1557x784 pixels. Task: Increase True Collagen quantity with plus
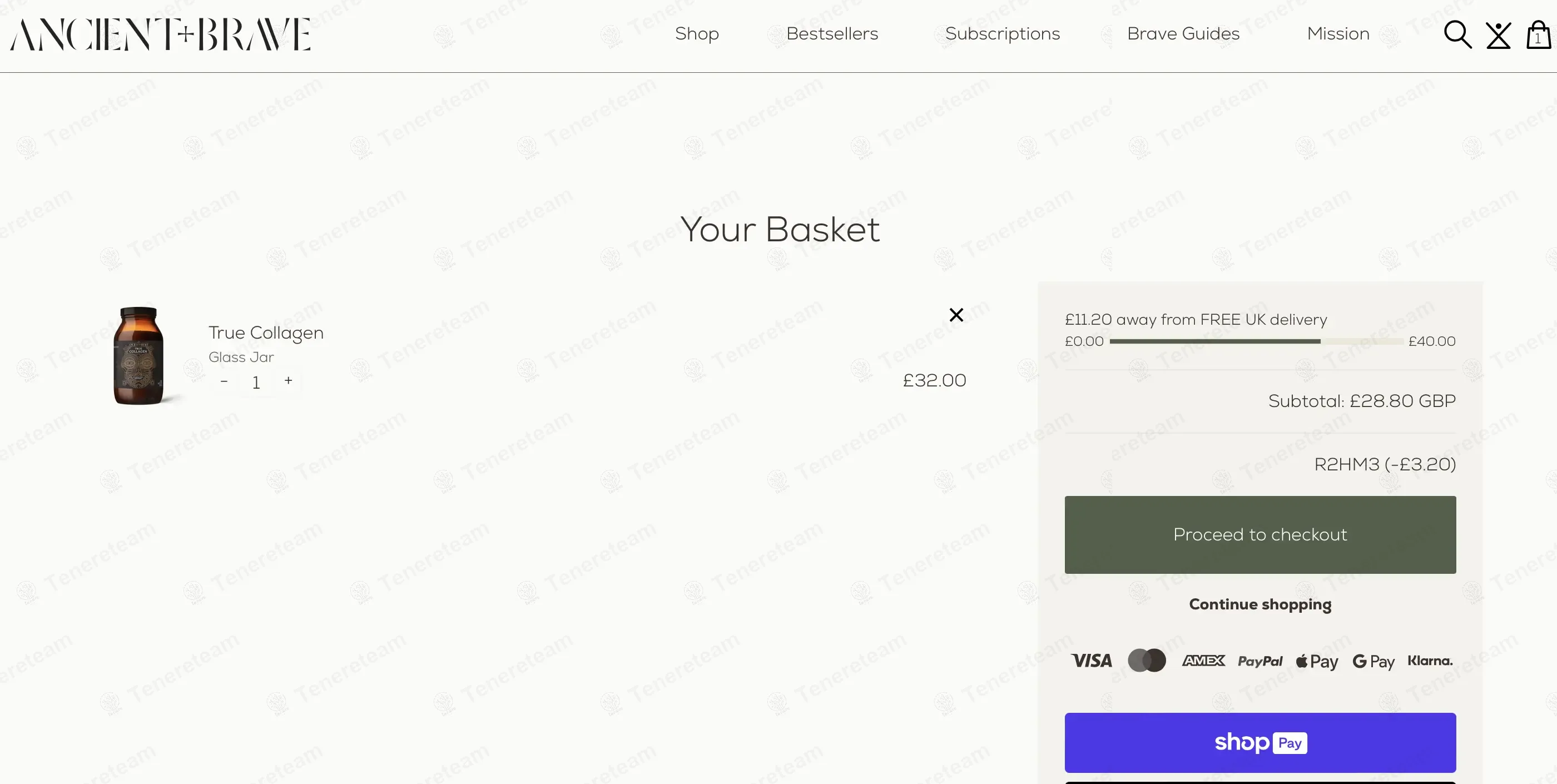(x=288, y=380)
